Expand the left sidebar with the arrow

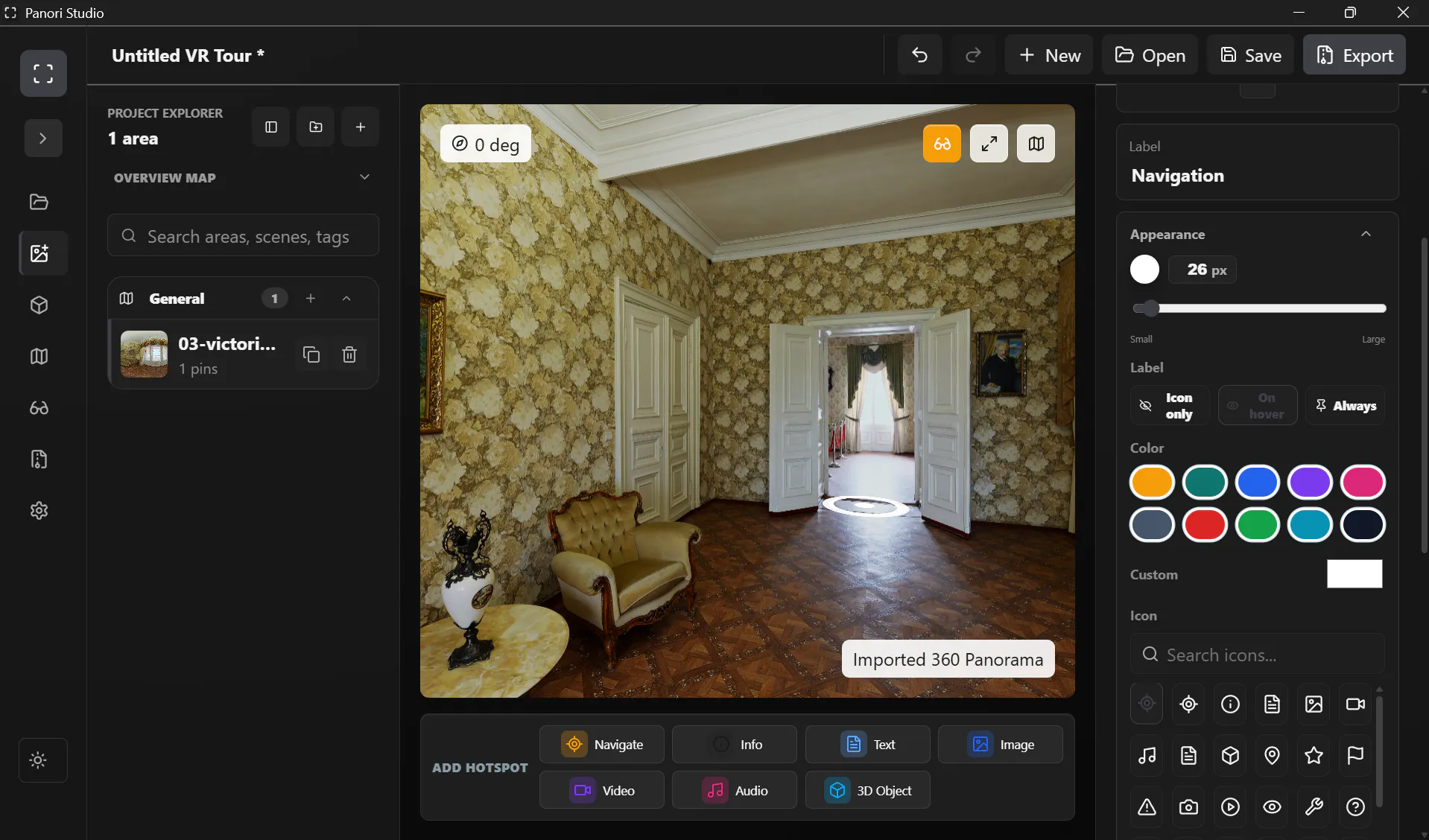click(43, 139)
